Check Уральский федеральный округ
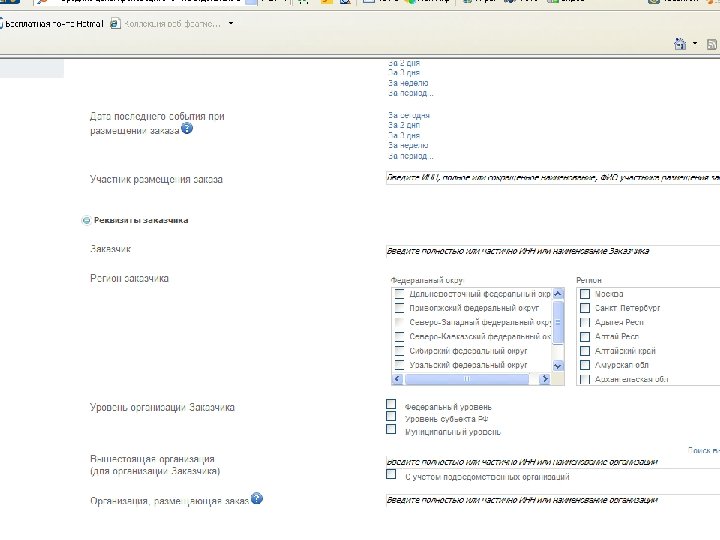Viewport: 720px width, 540px height. tap(399, 365)
